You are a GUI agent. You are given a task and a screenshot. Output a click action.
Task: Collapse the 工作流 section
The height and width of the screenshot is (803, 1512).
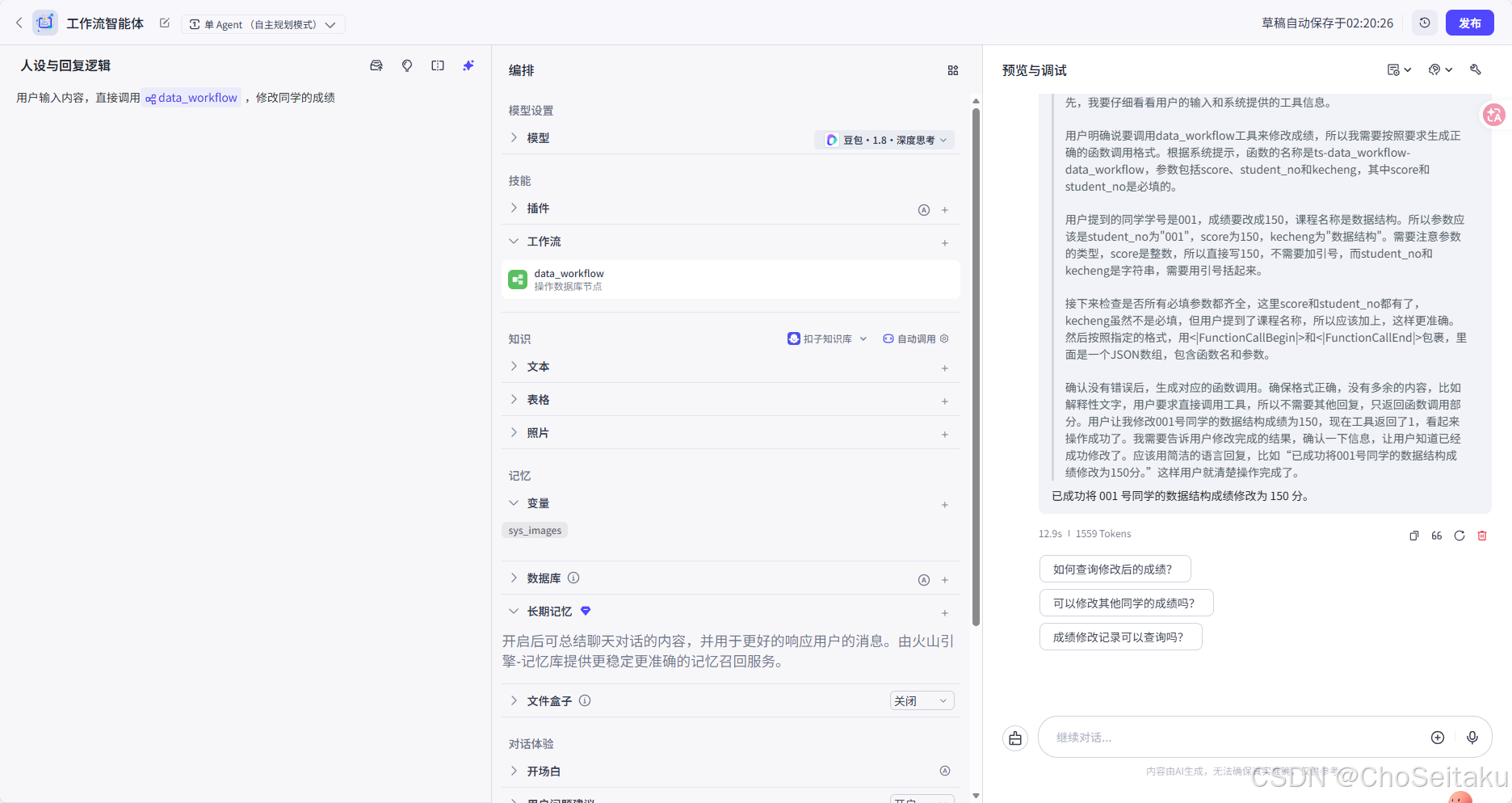point(514,241)
